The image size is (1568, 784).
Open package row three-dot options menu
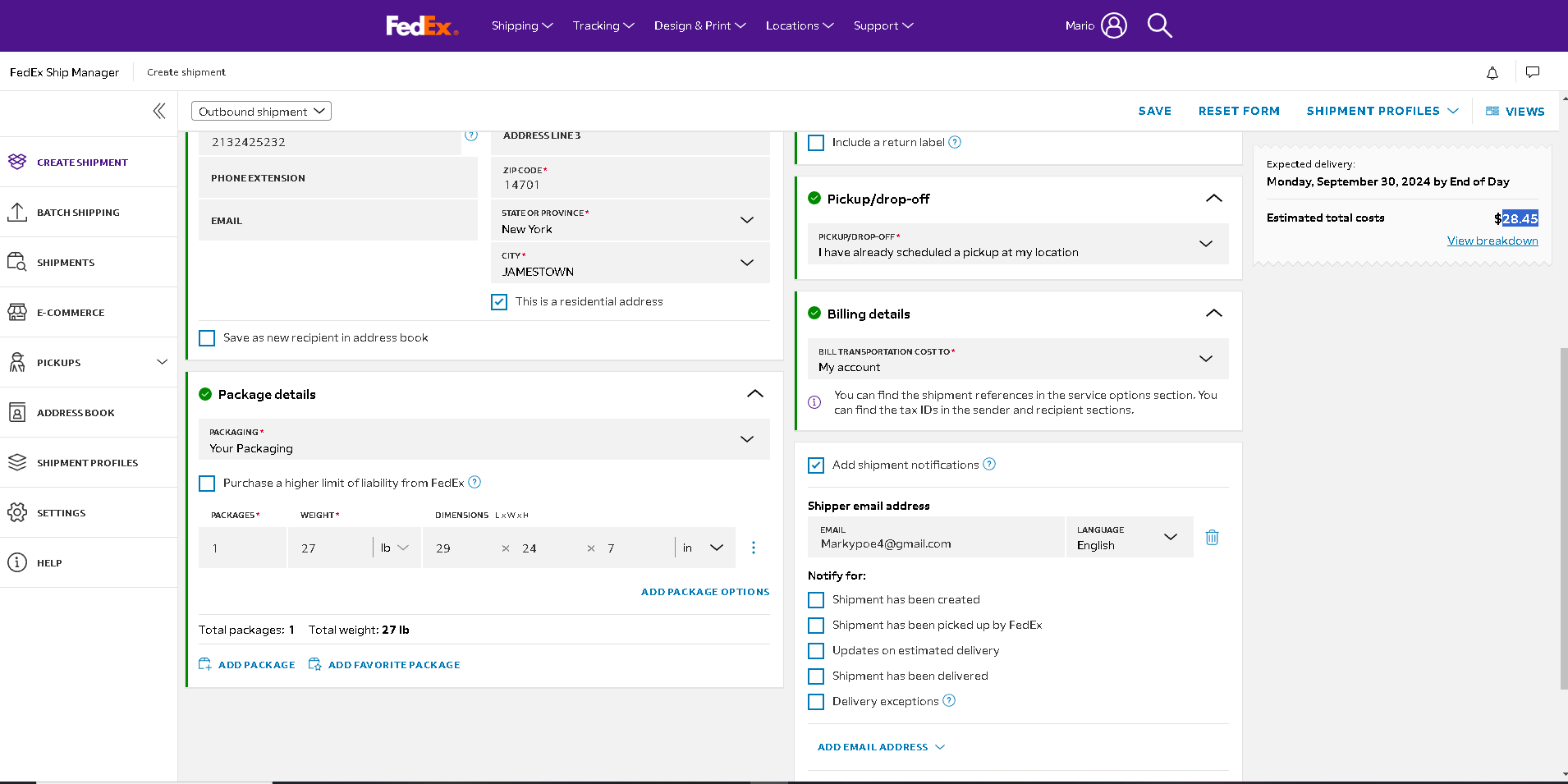[x=754, y=548]
